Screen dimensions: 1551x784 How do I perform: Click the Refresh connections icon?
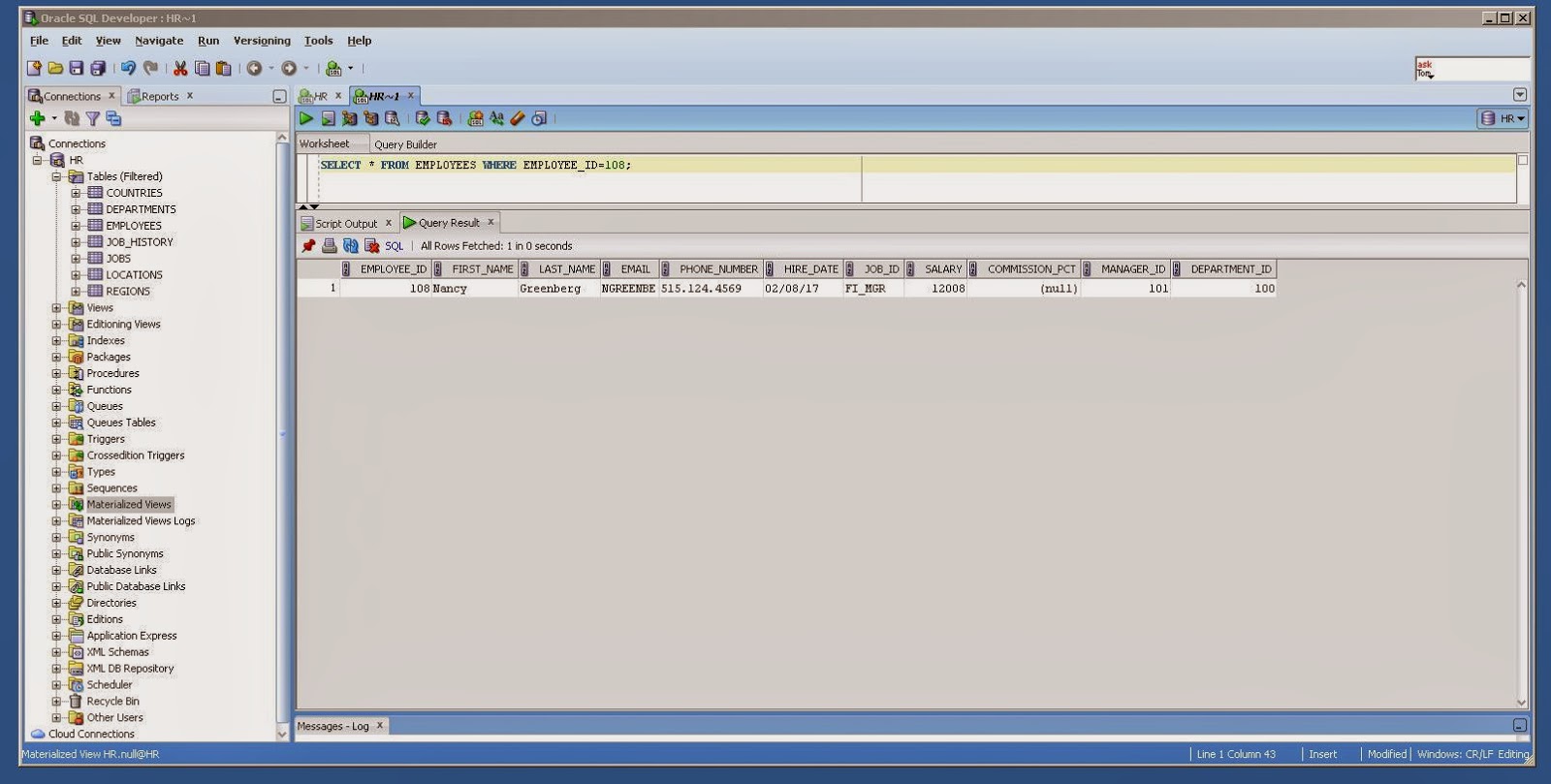point(72,118)
